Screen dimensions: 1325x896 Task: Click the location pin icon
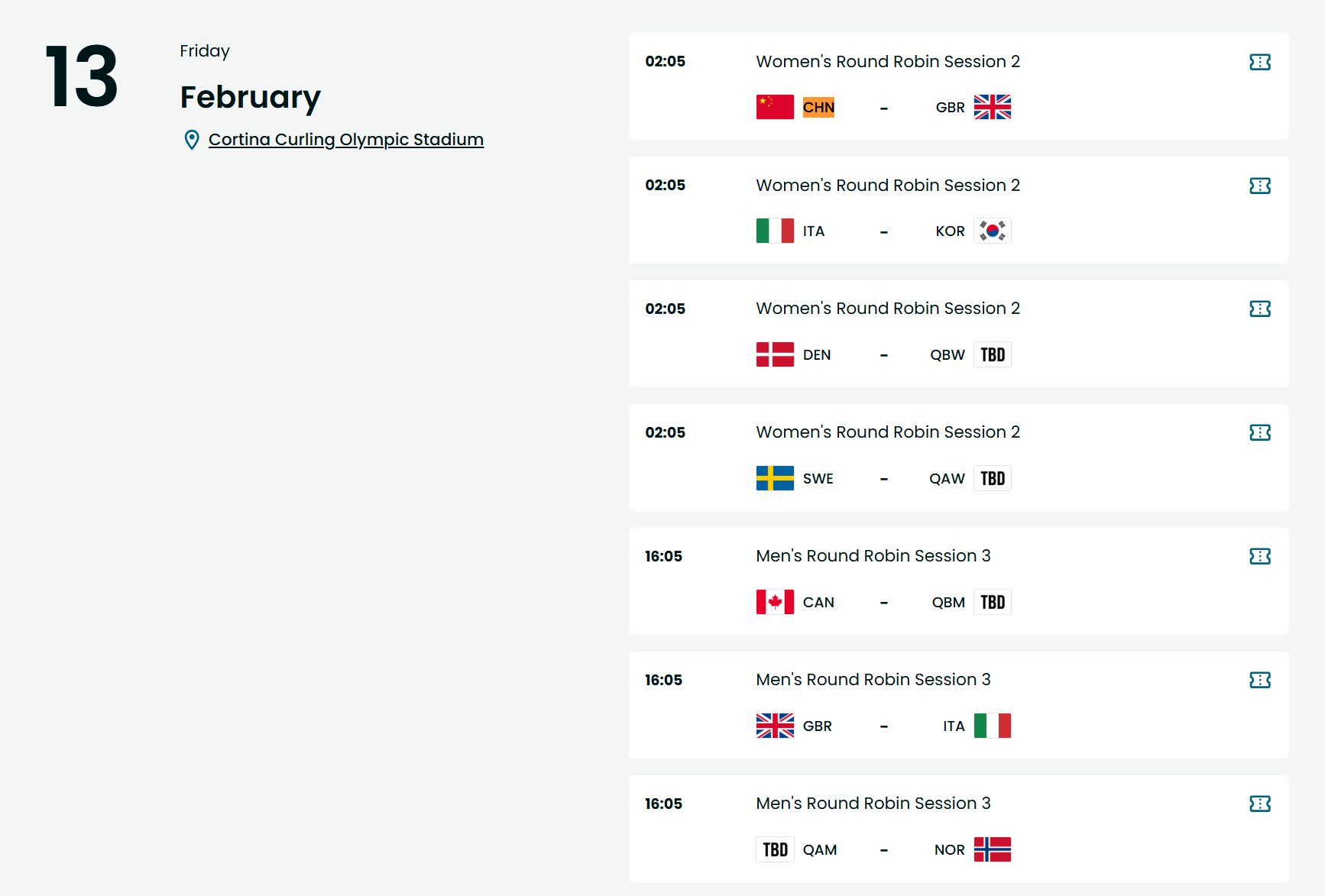[192, 140]
